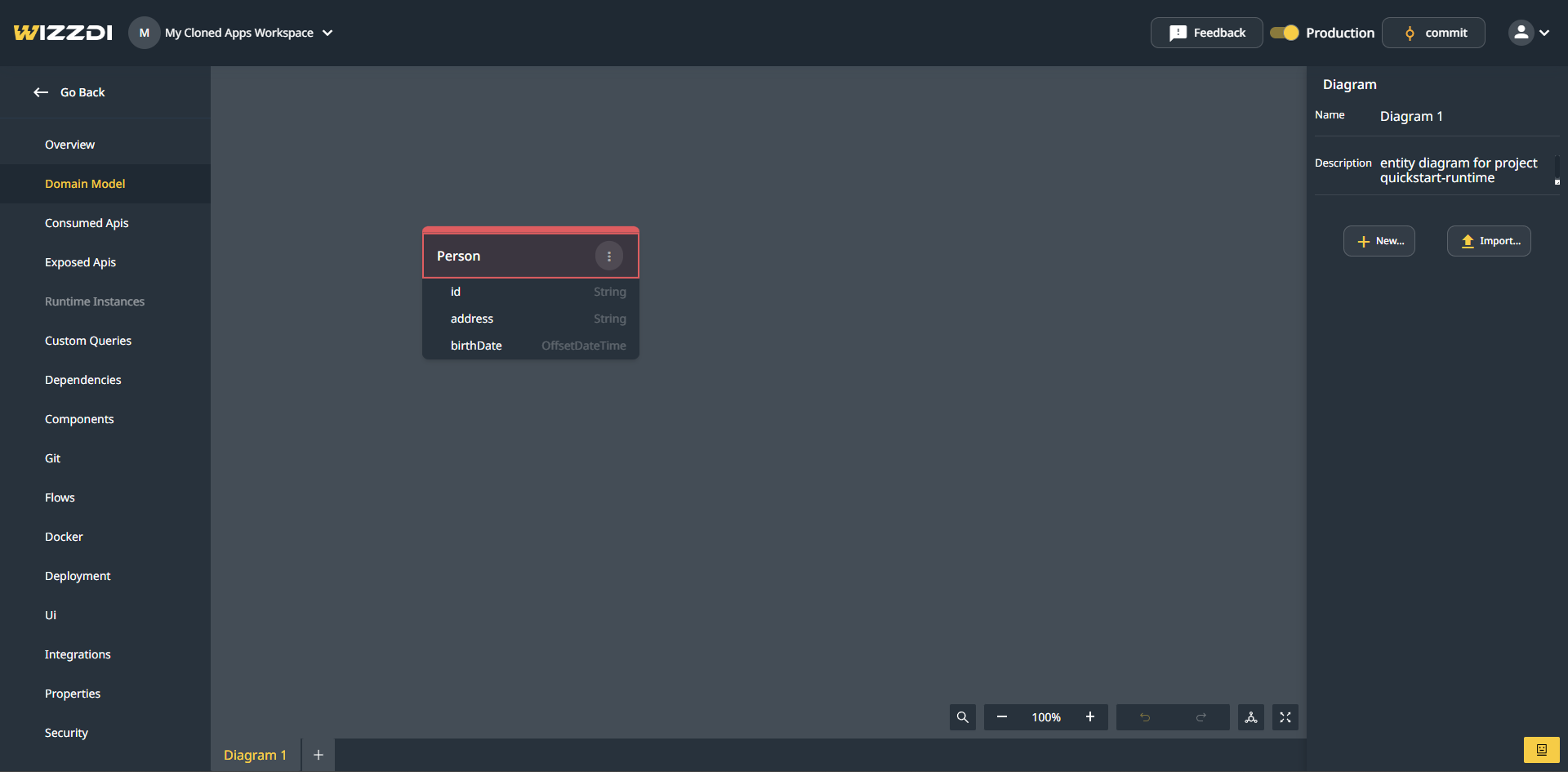Switch to the Diagram 1 tab
The height and width of the screenshot is (772, 1568).
coord(256,755)
